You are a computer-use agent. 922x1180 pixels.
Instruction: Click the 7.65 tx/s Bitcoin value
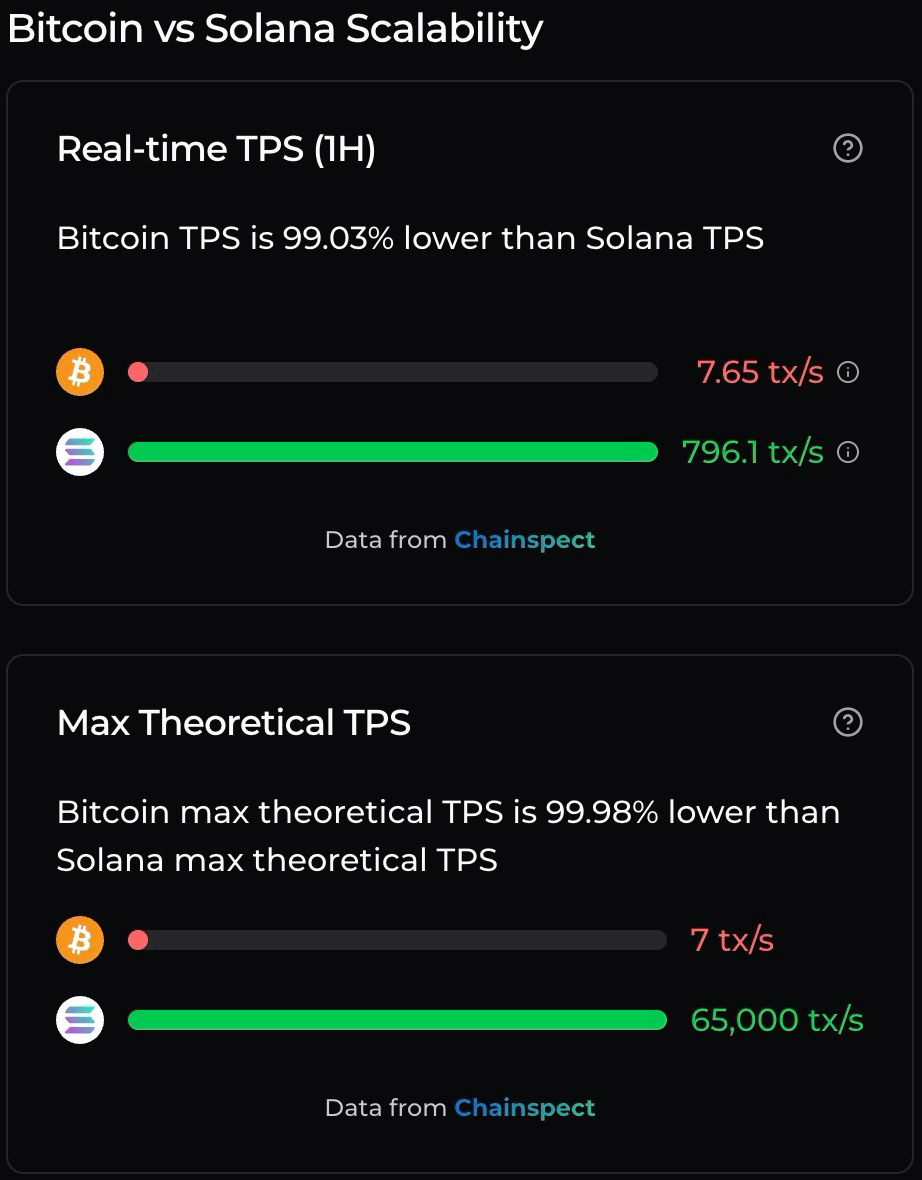760,372
